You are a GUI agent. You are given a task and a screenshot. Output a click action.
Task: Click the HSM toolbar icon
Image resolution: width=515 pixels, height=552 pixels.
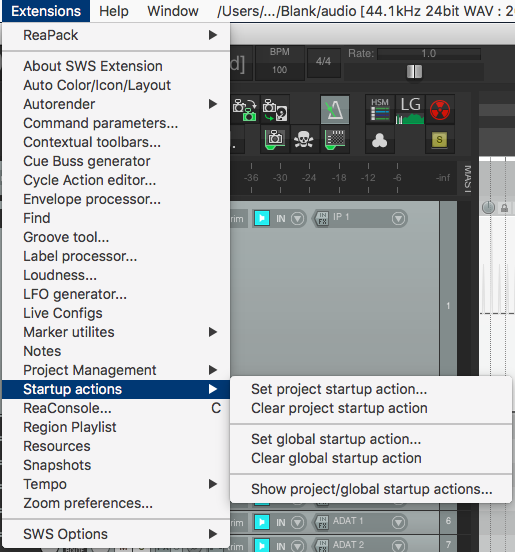pos(379,109)
